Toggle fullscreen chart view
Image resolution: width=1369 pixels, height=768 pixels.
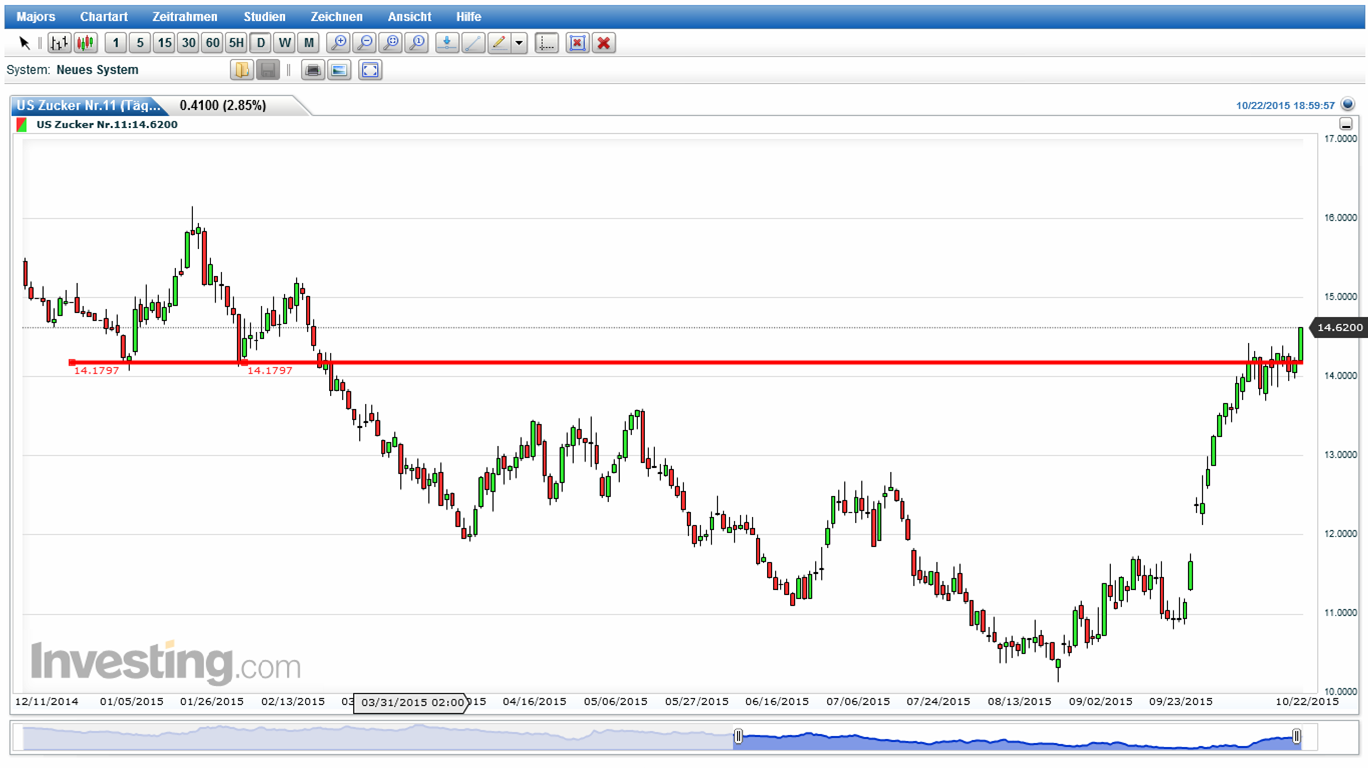[370, 70]
